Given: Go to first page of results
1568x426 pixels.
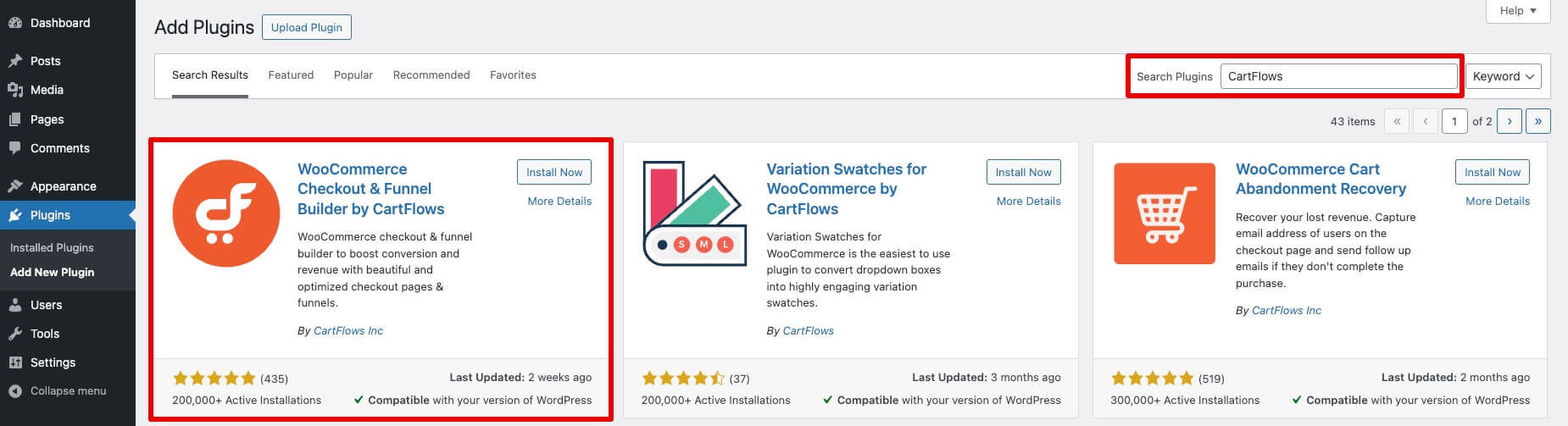Looking at the screenshot, I should click(x=1397, y=121).
